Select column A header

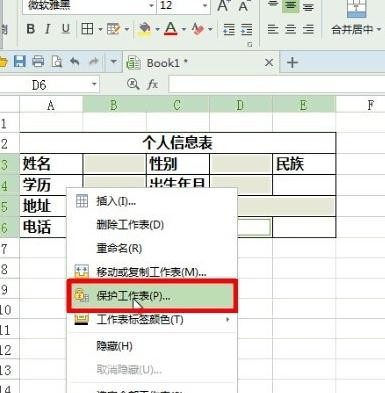click(x=51, y=105)
